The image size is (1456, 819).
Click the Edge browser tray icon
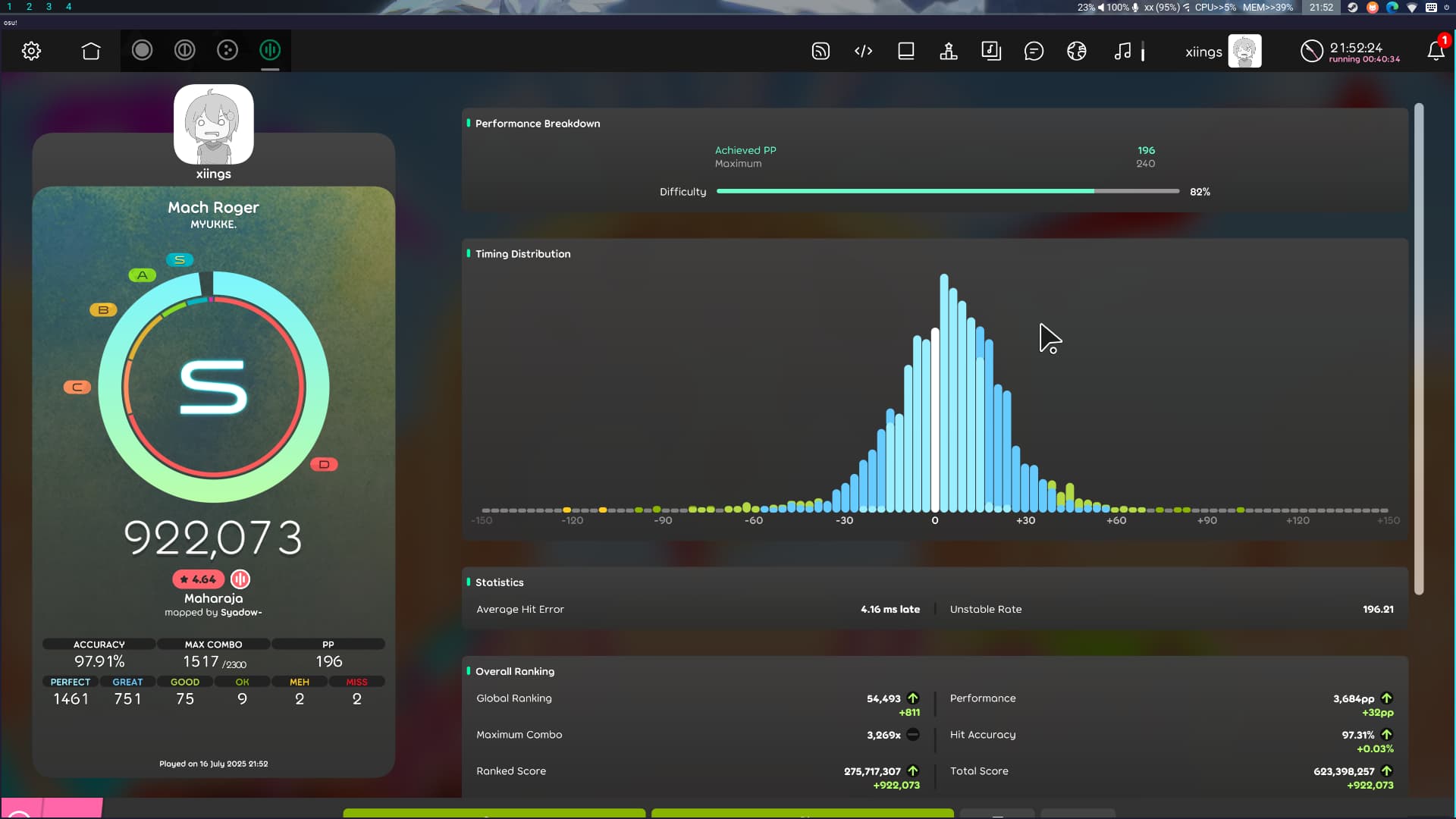(x=1392, y=7)
